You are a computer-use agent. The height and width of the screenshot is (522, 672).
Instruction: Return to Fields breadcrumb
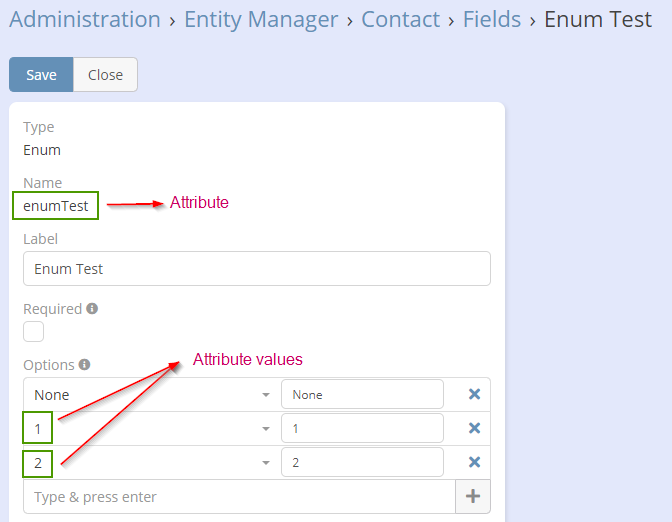coord(491,19)
